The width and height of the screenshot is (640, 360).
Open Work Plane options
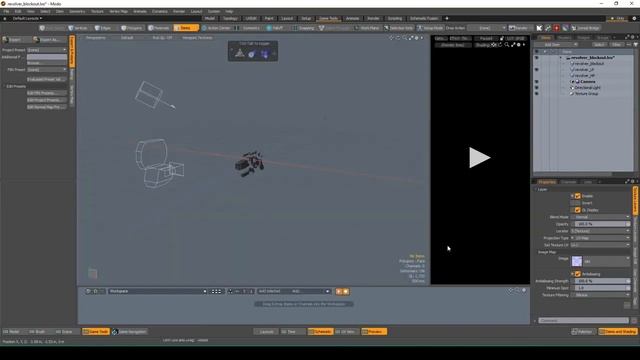tap(367, 28)
